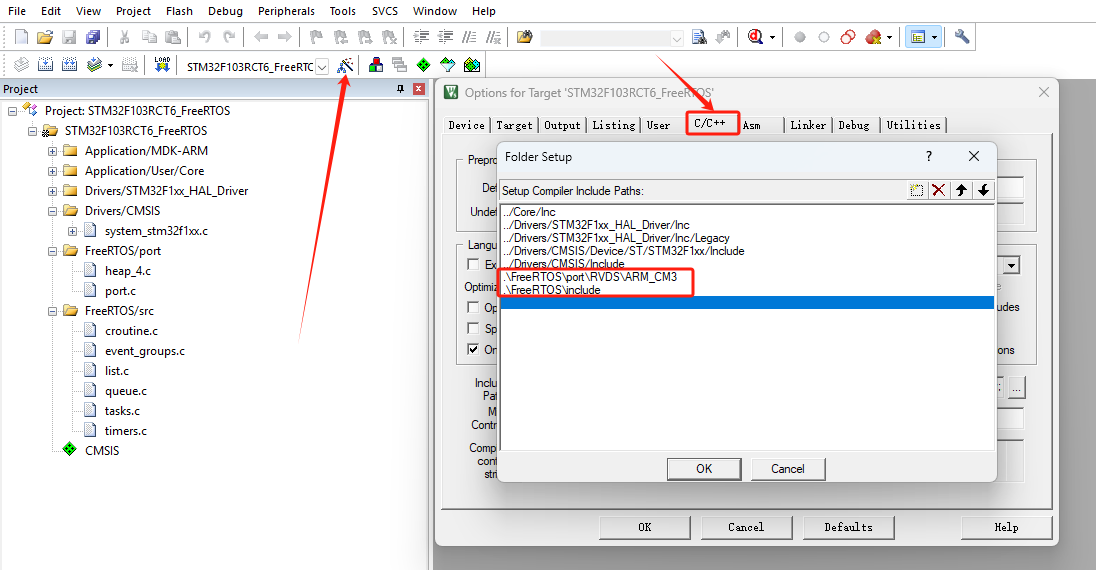This screenshot has width=1096, height=570.
Task: Open Configuration via the wrench icon
Action: (x=962, y=36)
